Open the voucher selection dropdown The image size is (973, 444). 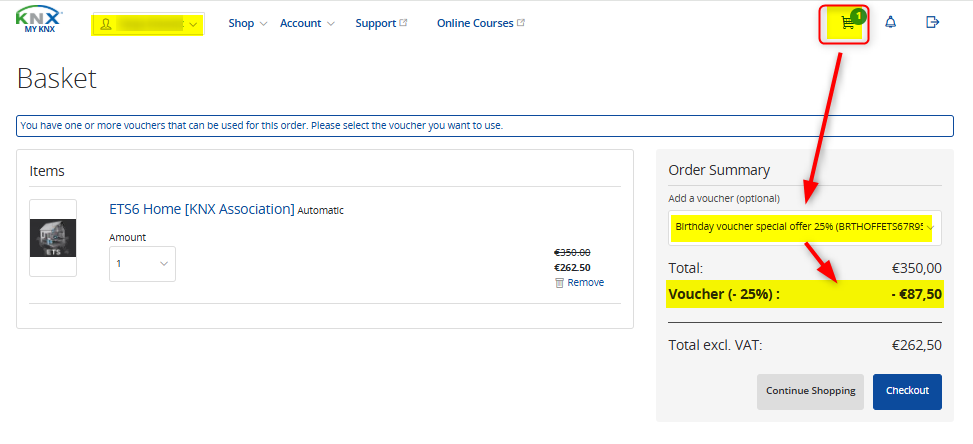(805, 228)
